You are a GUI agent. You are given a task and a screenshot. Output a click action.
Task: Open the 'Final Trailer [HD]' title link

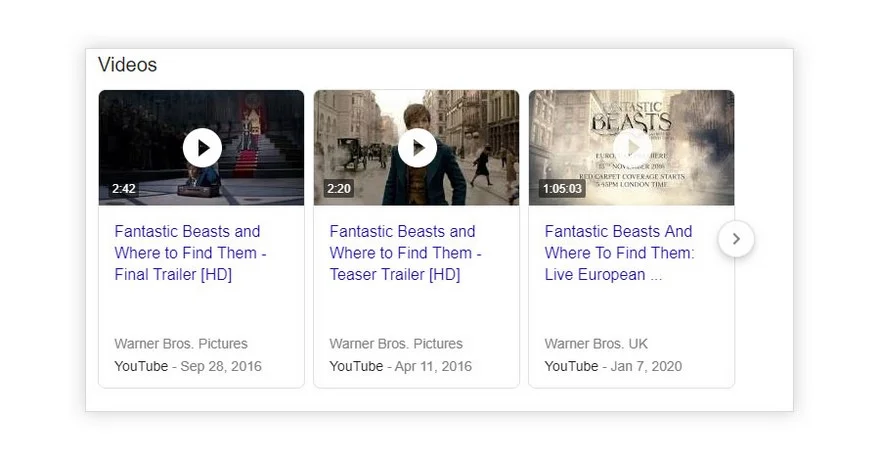(x=190, y=253)
